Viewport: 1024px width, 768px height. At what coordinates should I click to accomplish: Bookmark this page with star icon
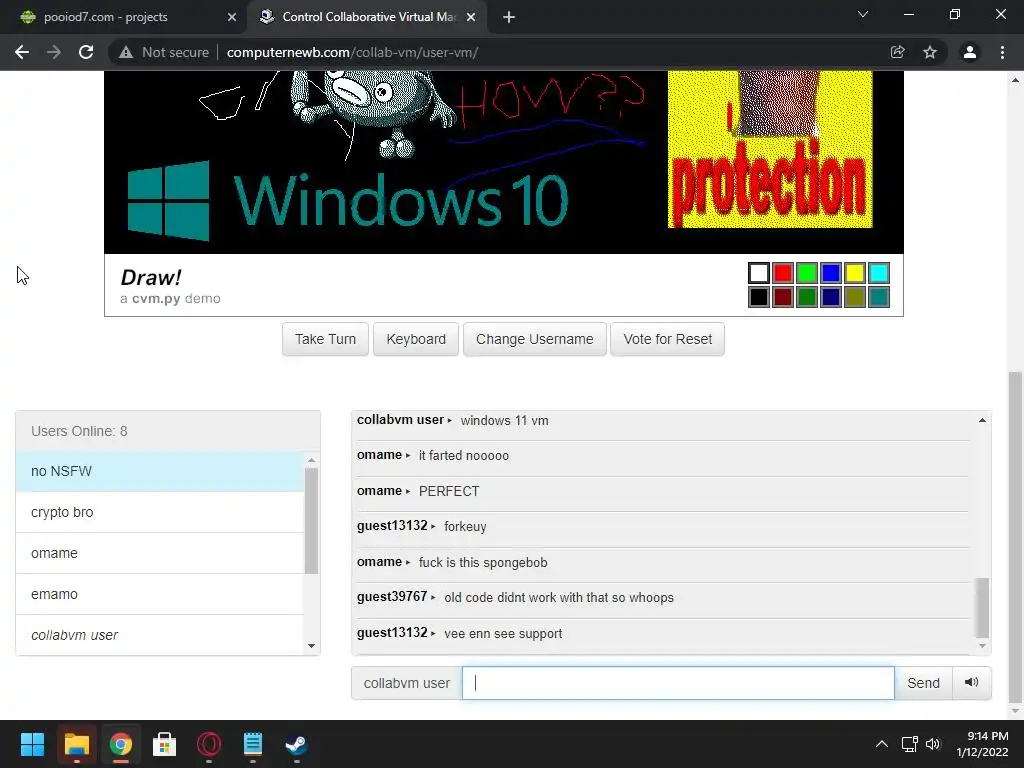pyautogui.click(x=930, y=52)
